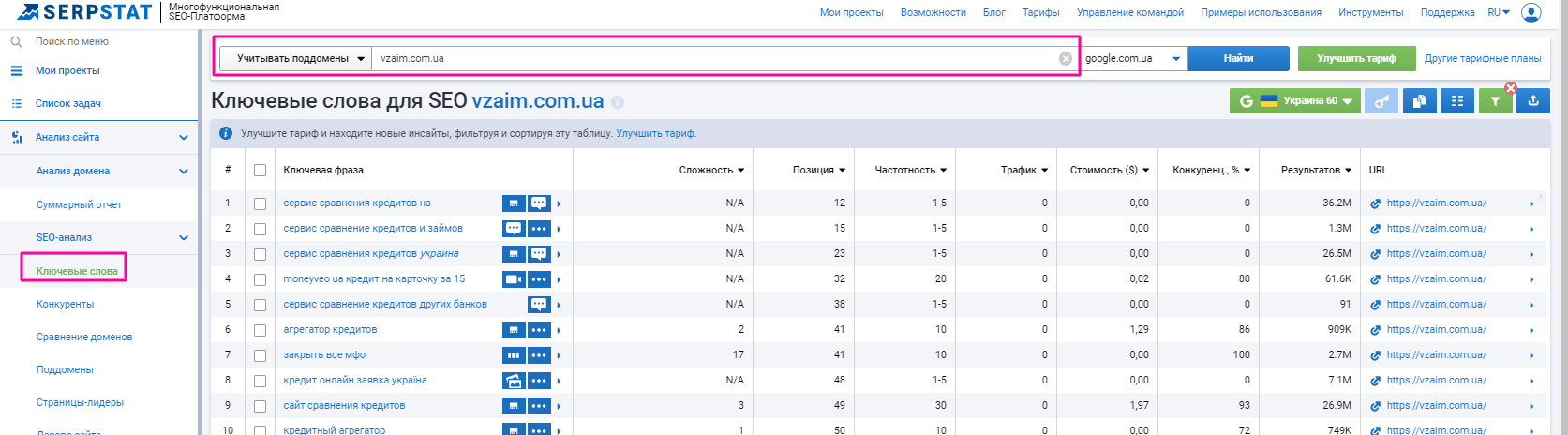This screenshot has height=435, width=1568.
Task: Click info icon next to vzaim.com.ua heading
Action: point(618,102)
